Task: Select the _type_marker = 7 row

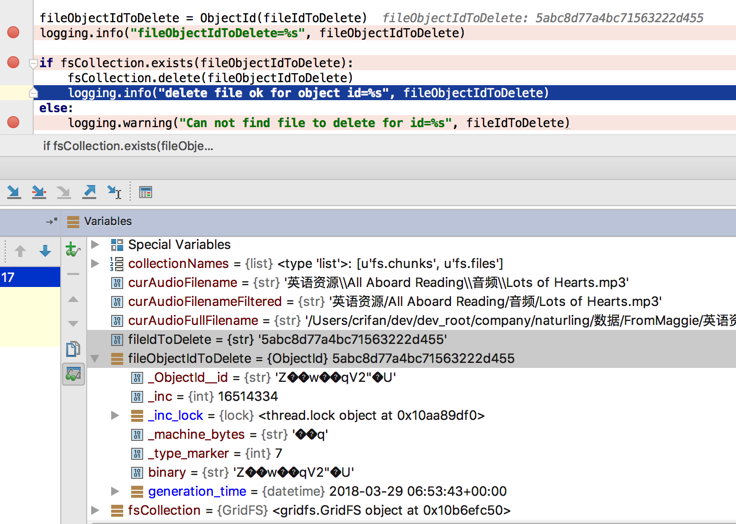Action: click(411, 453)
